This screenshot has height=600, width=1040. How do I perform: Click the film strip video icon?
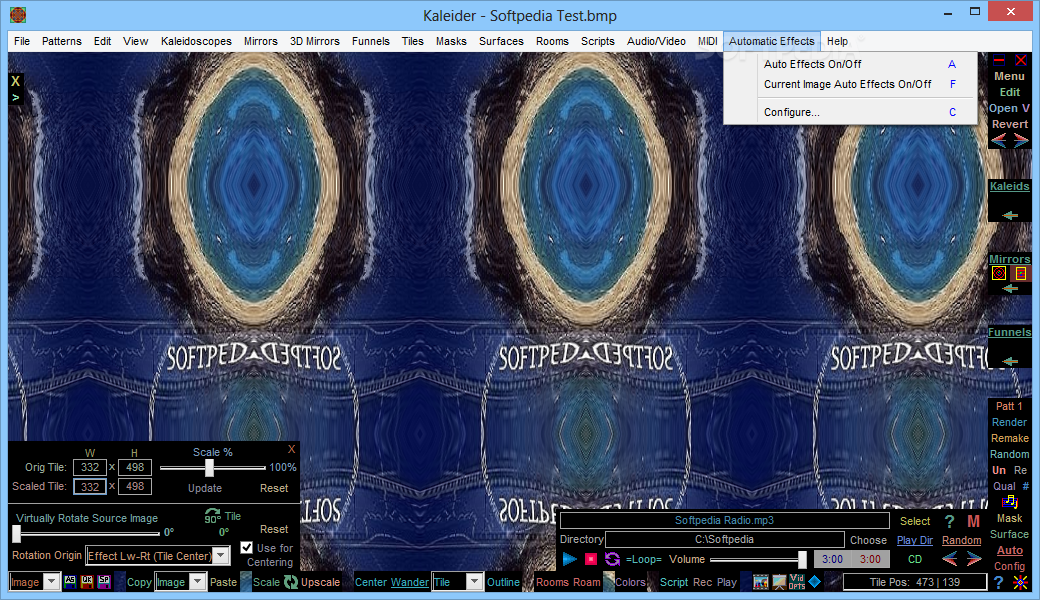tap(760, 582)
